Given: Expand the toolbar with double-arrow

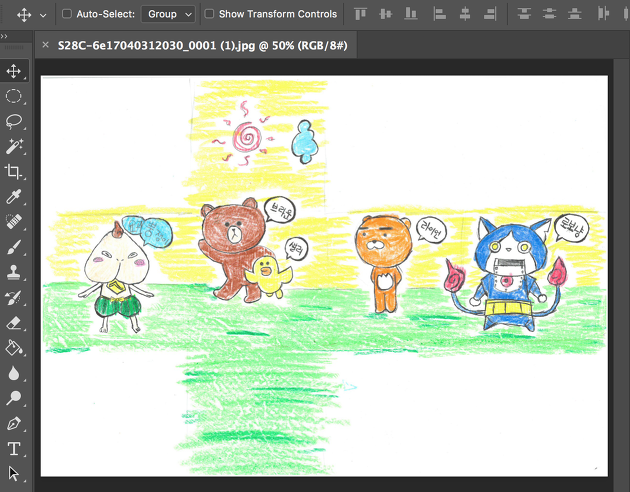Looking at the screenshot, I should [4, 36].
